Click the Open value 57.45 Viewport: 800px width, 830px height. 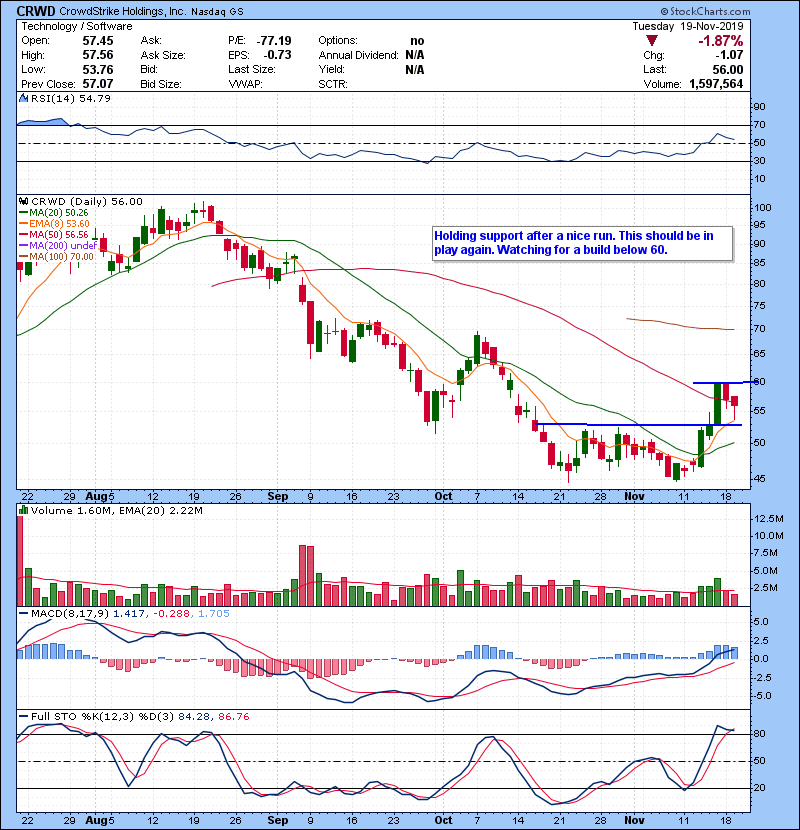click(98, 41)
